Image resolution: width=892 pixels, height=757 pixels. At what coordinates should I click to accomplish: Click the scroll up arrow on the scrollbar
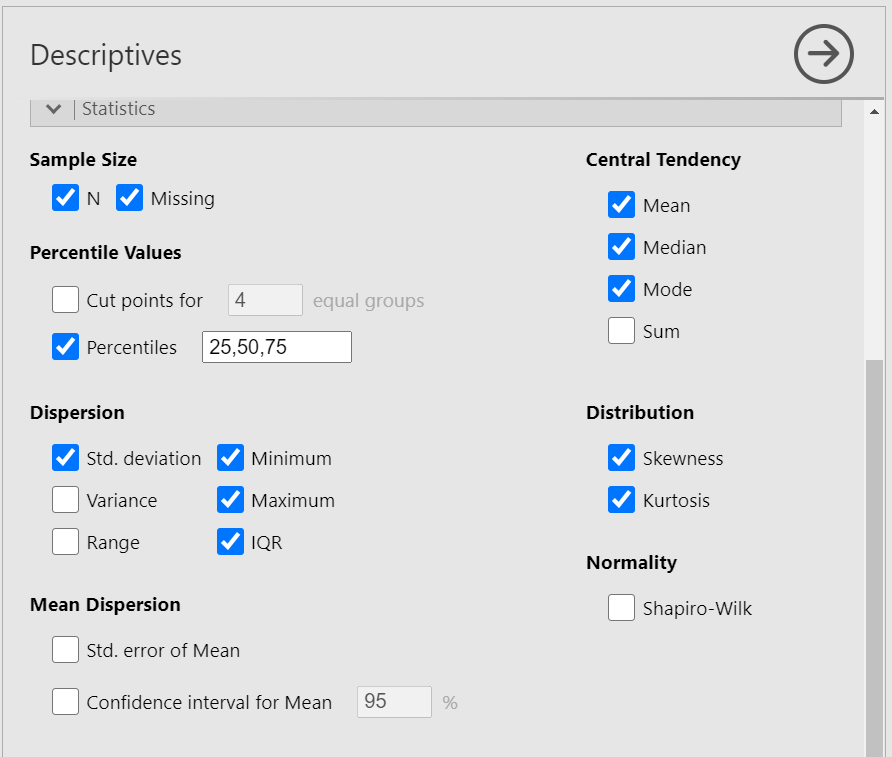(874, 111)
